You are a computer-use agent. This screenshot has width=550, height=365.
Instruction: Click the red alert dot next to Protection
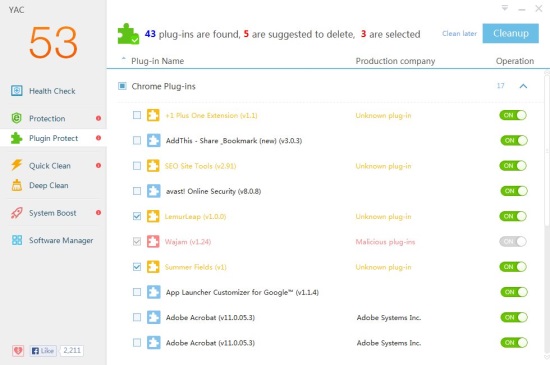(99, 119)
